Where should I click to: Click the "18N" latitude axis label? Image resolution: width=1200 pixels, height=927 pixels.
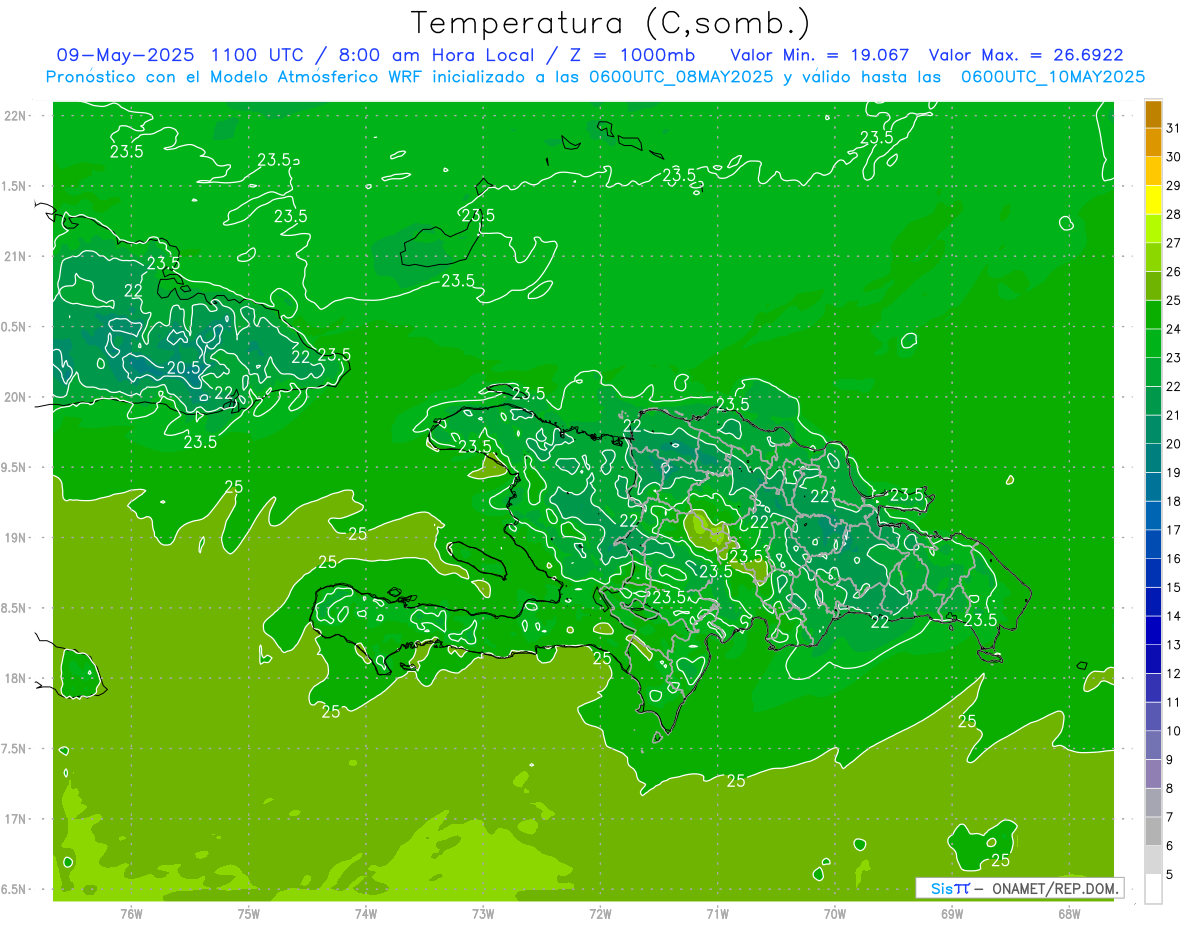pyautogui.click(x=16, y=678)
